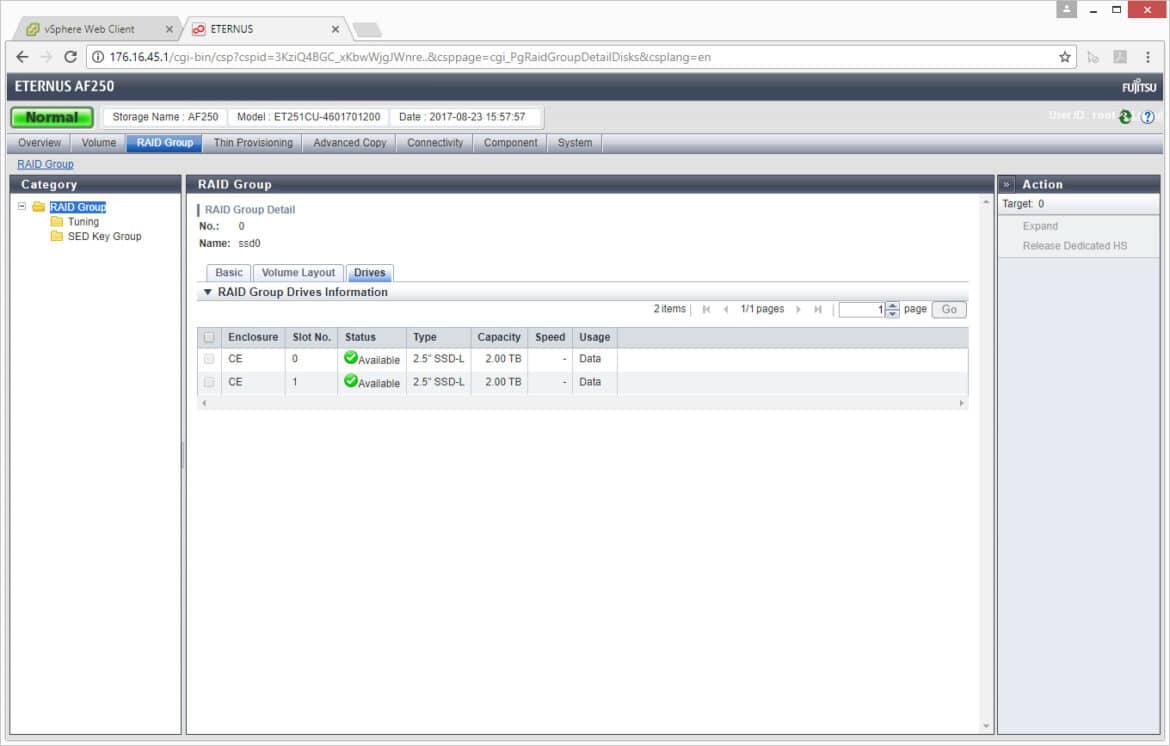Open the Component menu tab
Screen dimensions: 1170x746
pyautogui.click(x=510, y=142)
